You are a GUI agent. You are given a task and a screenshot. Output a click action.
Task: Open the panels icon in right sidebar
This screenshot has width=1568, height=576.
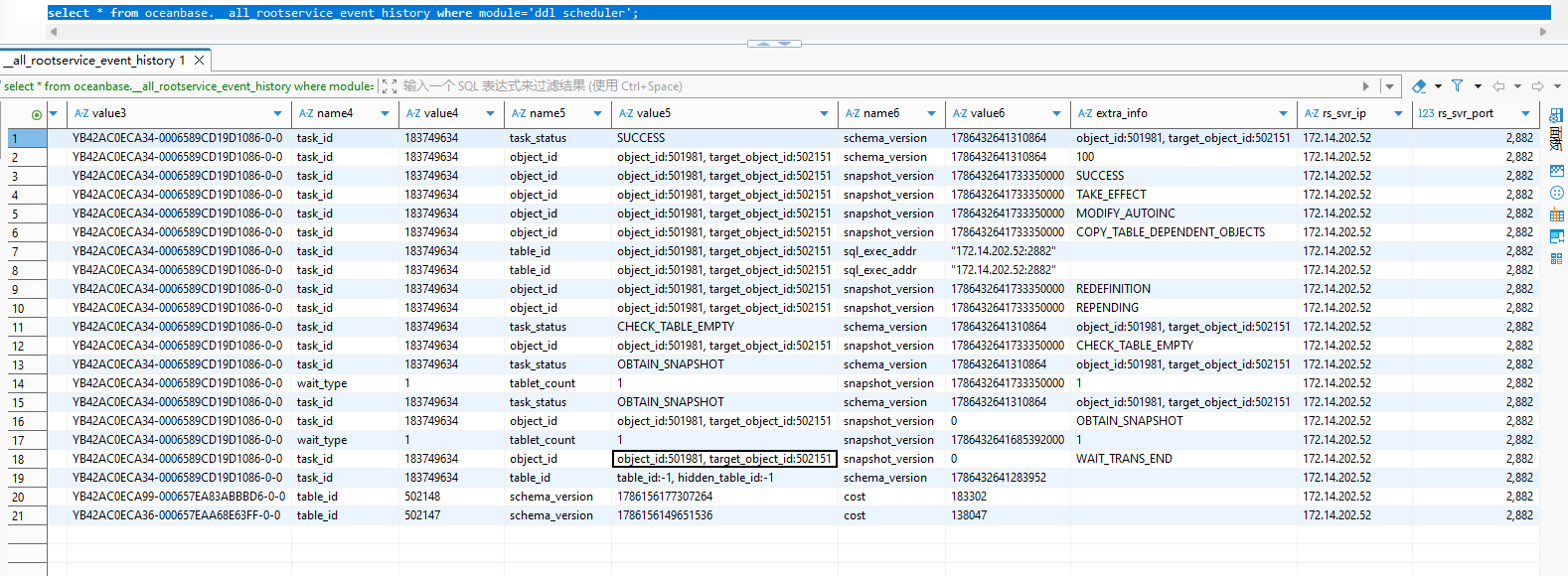(x=1556, y=116)
